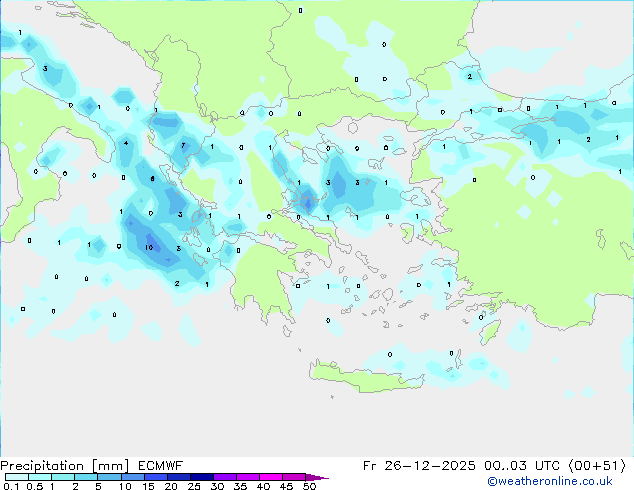Click the '40' legend label

coord(263,486)
